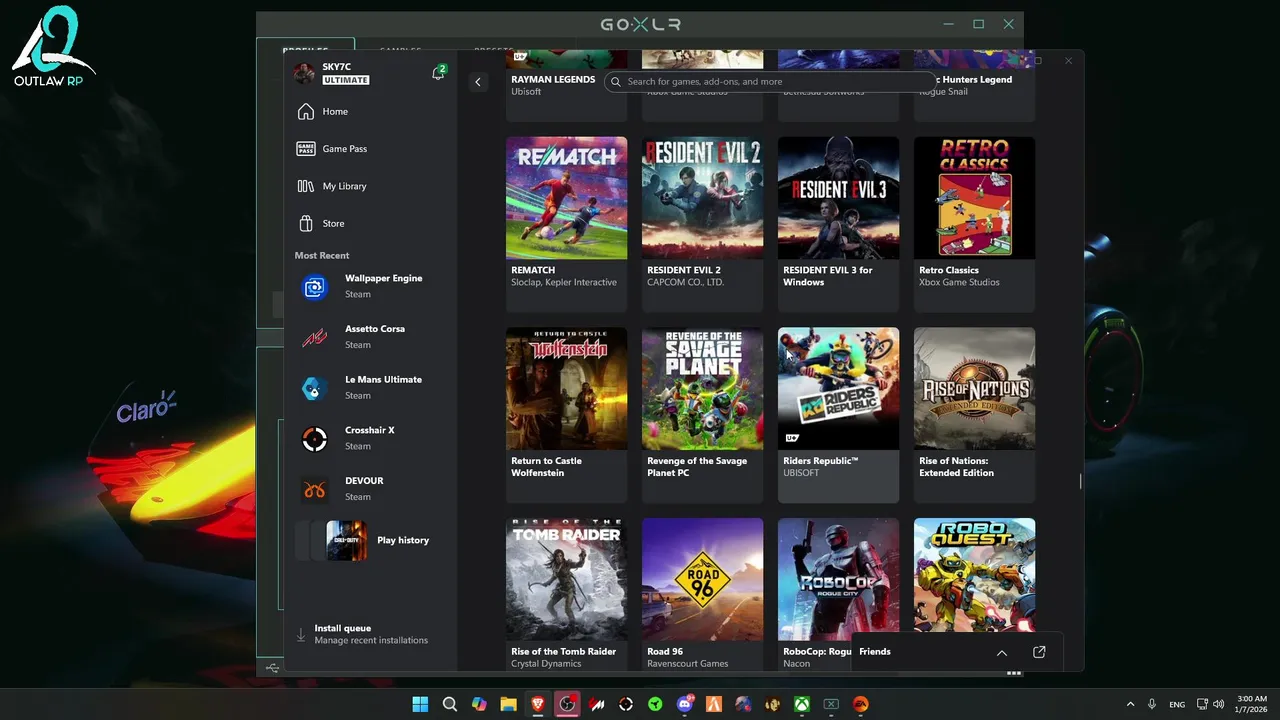The height and width of the screenshot is (720, 1280).
Task: Click the Game Pass logo icon
Action: [x=306, y=149]
